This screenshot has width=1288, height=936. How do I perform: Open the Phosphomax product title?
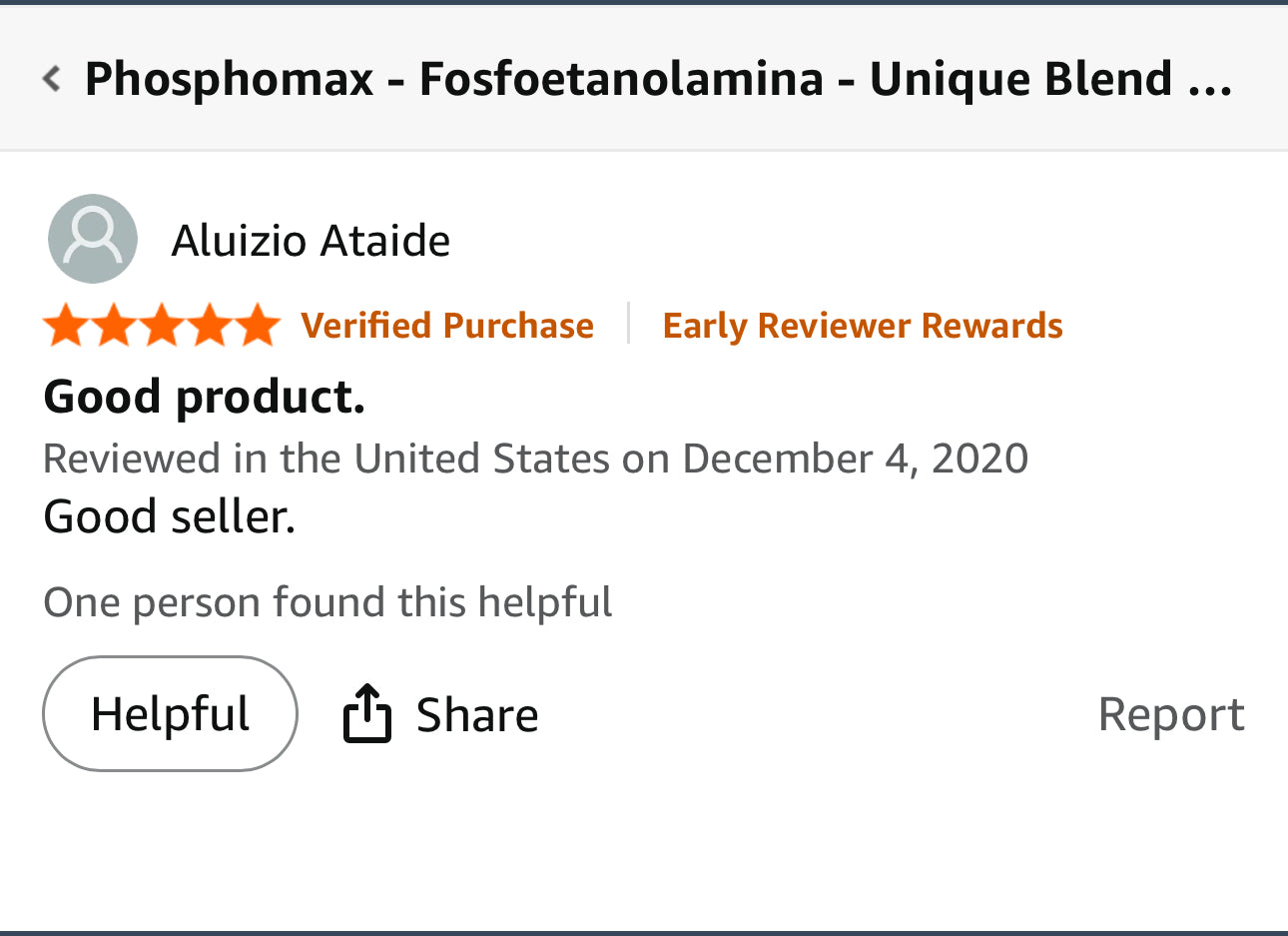[x=627, y=79]
